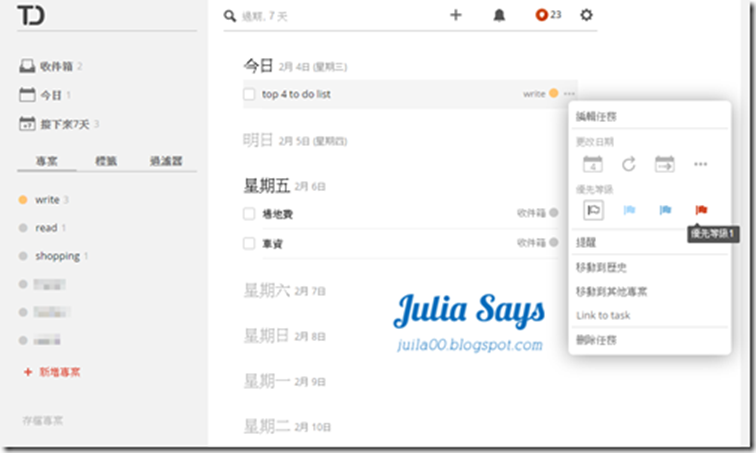Click 新增專案 to add a project

coord(60,372)
